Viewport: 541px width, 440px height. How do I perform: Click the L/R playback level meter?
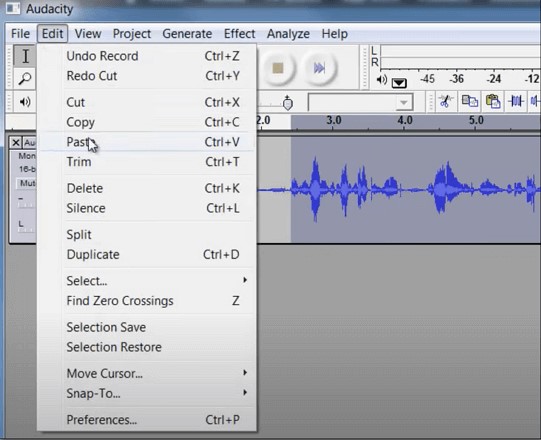461,57
